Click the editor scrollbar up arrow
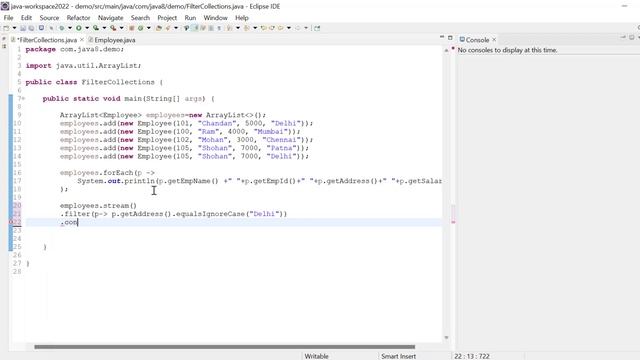 (446, 50)
